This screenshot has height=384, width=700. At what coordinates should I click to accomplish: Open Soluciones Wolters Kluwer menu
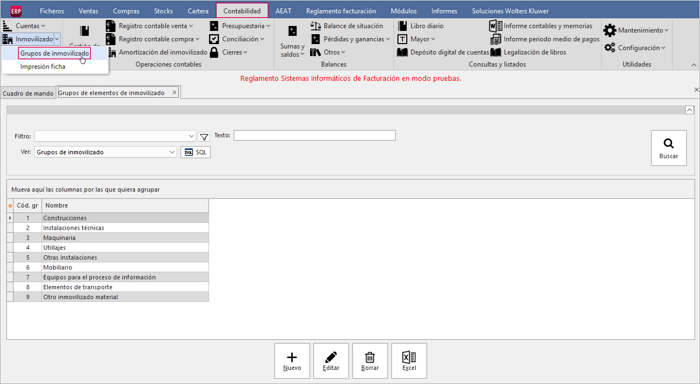point(510,11)
